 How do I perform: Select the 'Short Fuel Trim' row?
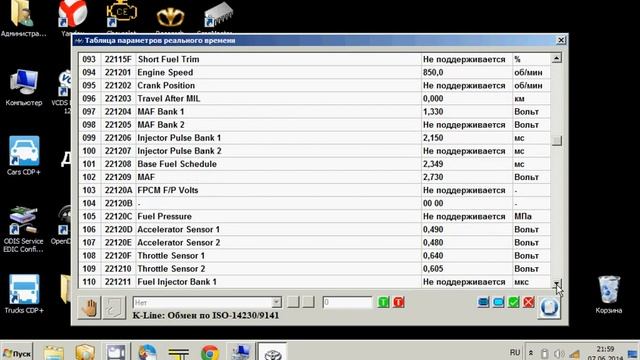pos(314,59)
